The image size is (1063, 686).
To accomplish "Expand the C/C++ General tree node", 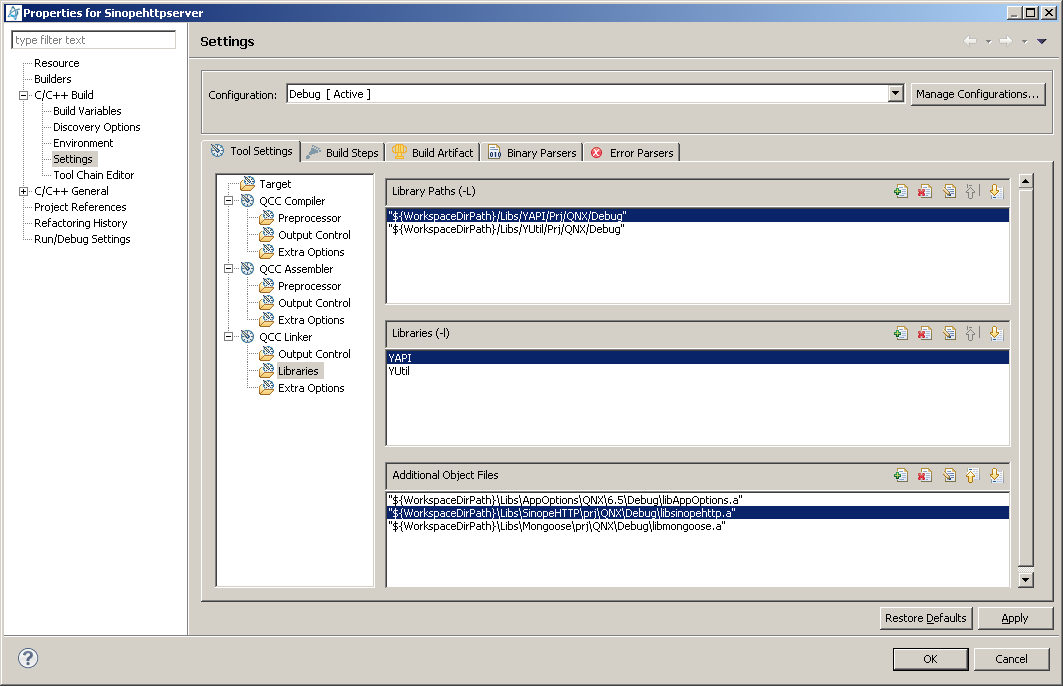I will click(x=23, y=191).
